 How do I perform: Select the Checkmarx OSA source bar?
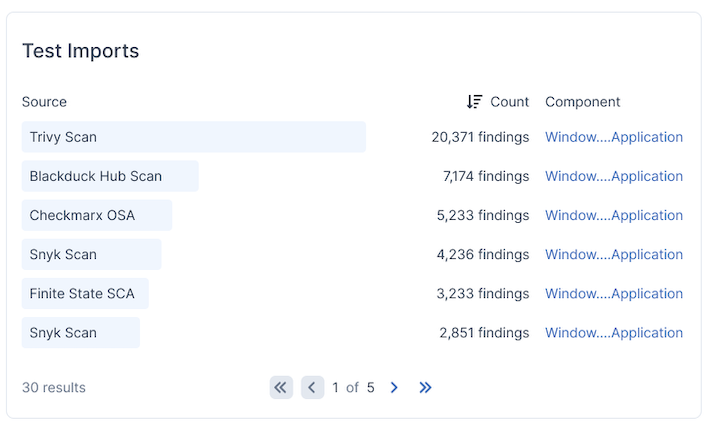pyautogui.click(x=97, y=215)
